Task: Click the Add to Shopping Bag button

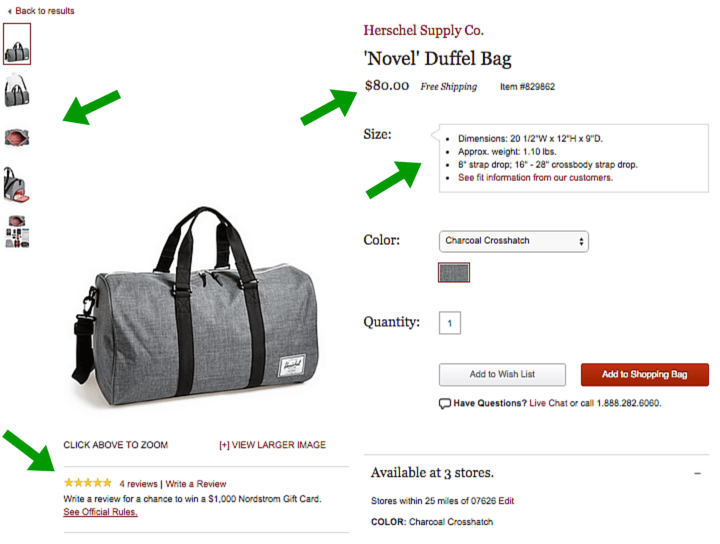Action: tap(645, 375)
